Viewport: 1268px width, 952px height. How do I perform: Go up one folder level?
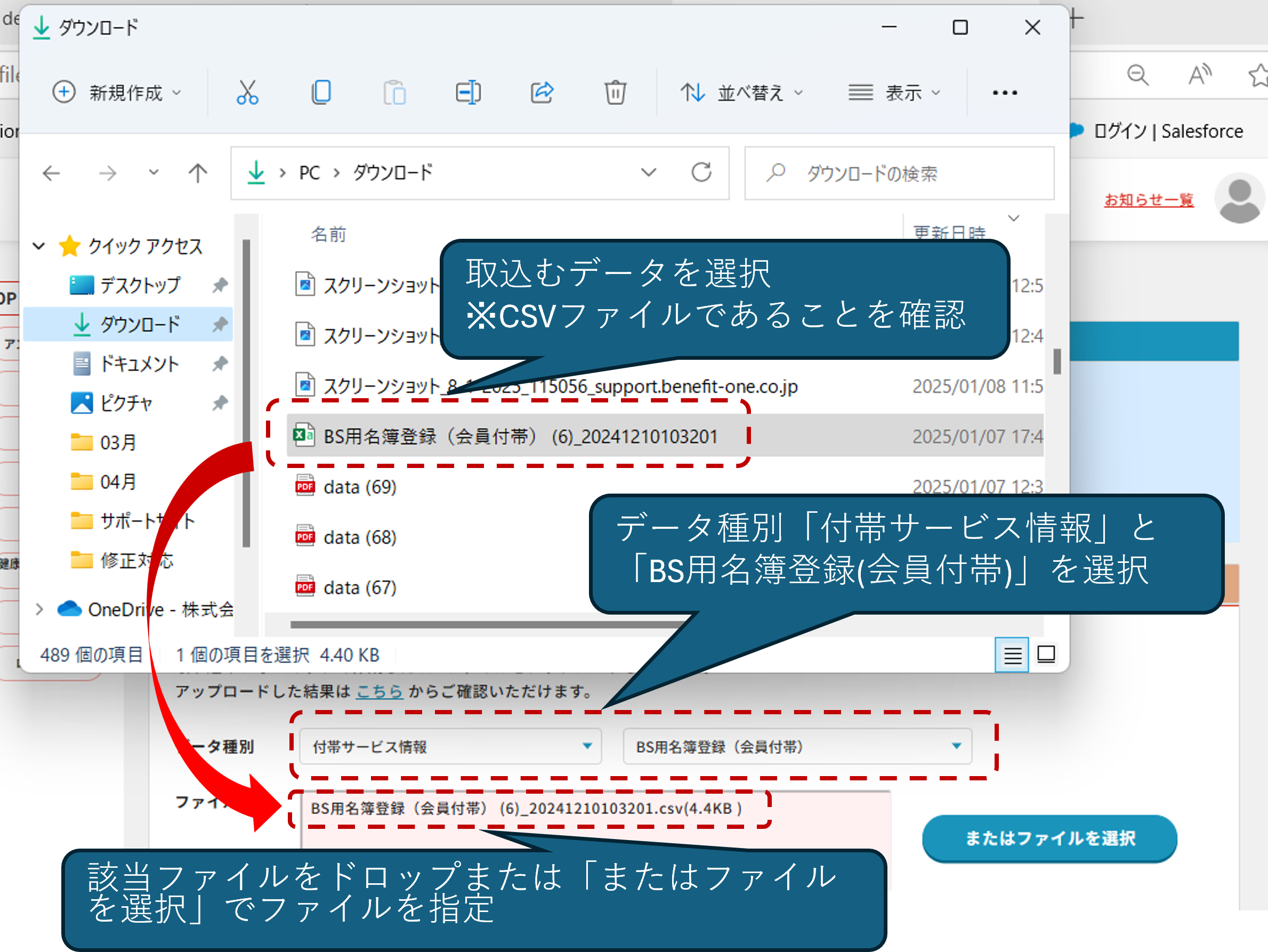point(198,173)
